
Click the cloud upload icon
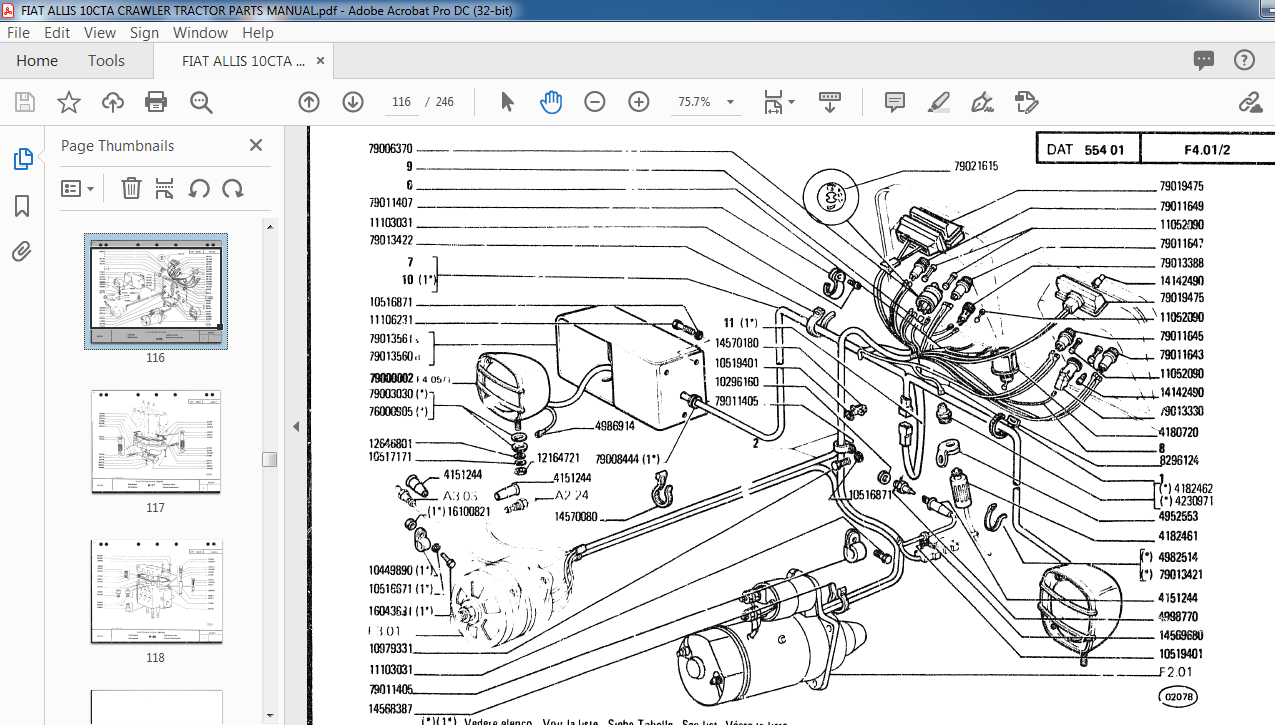click(113, 102)
